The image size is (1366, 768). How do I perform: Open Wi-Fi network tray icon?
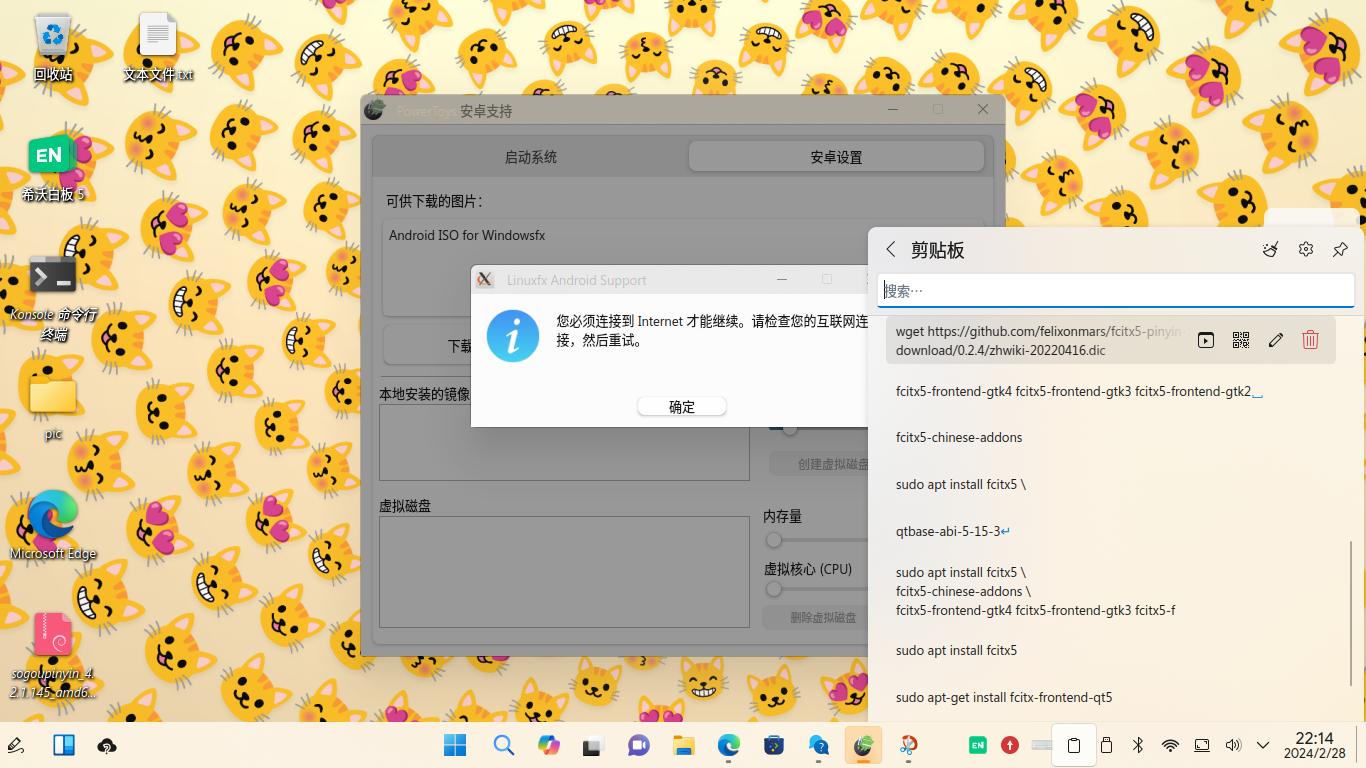tap(1170, 745)
